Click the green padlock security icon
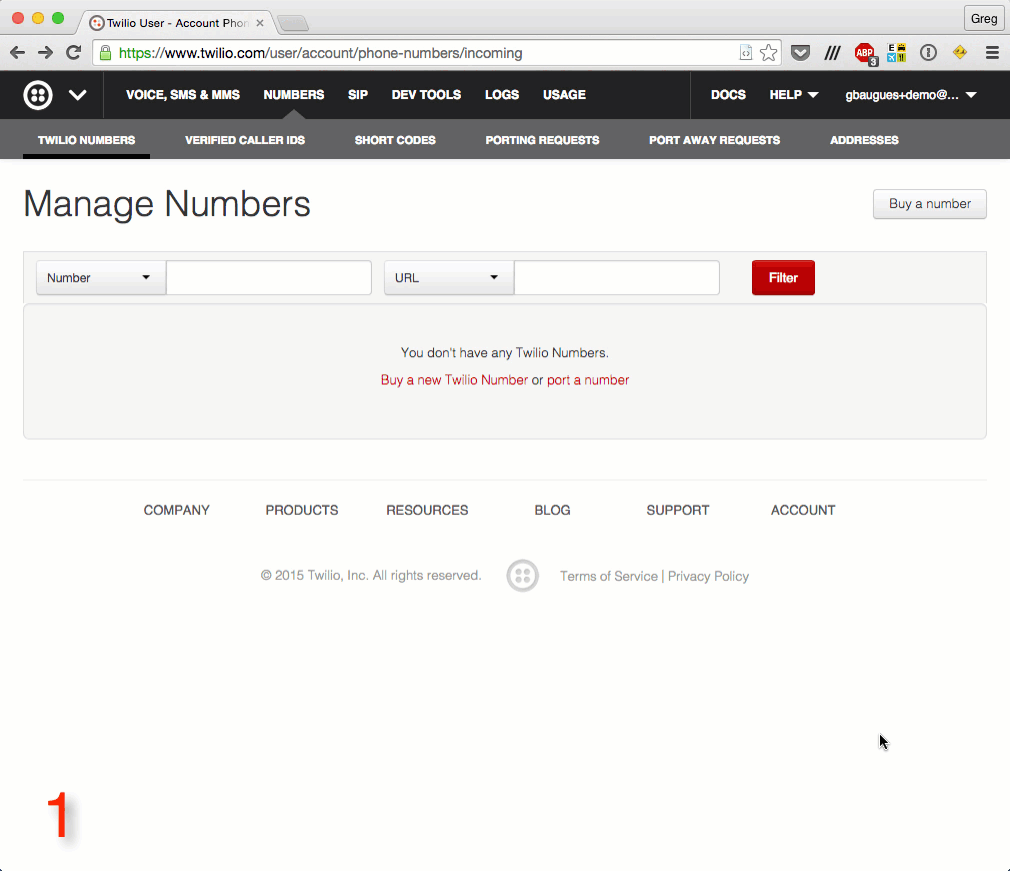The height and width of the screenshot is (871, 1010). 106,53
